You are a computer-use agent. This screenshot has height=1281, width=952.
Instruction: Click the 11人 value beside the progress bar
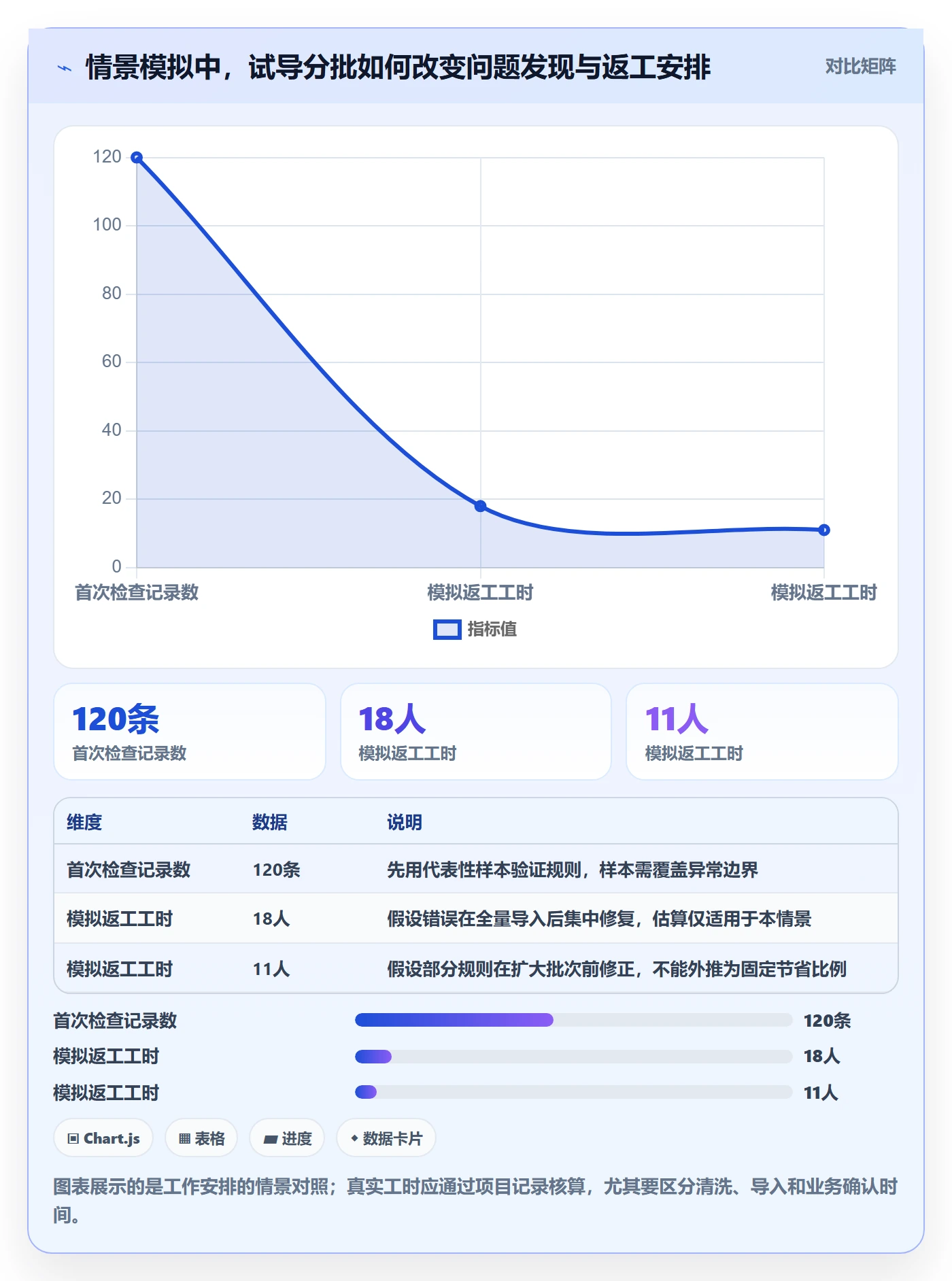(821, 1093)
